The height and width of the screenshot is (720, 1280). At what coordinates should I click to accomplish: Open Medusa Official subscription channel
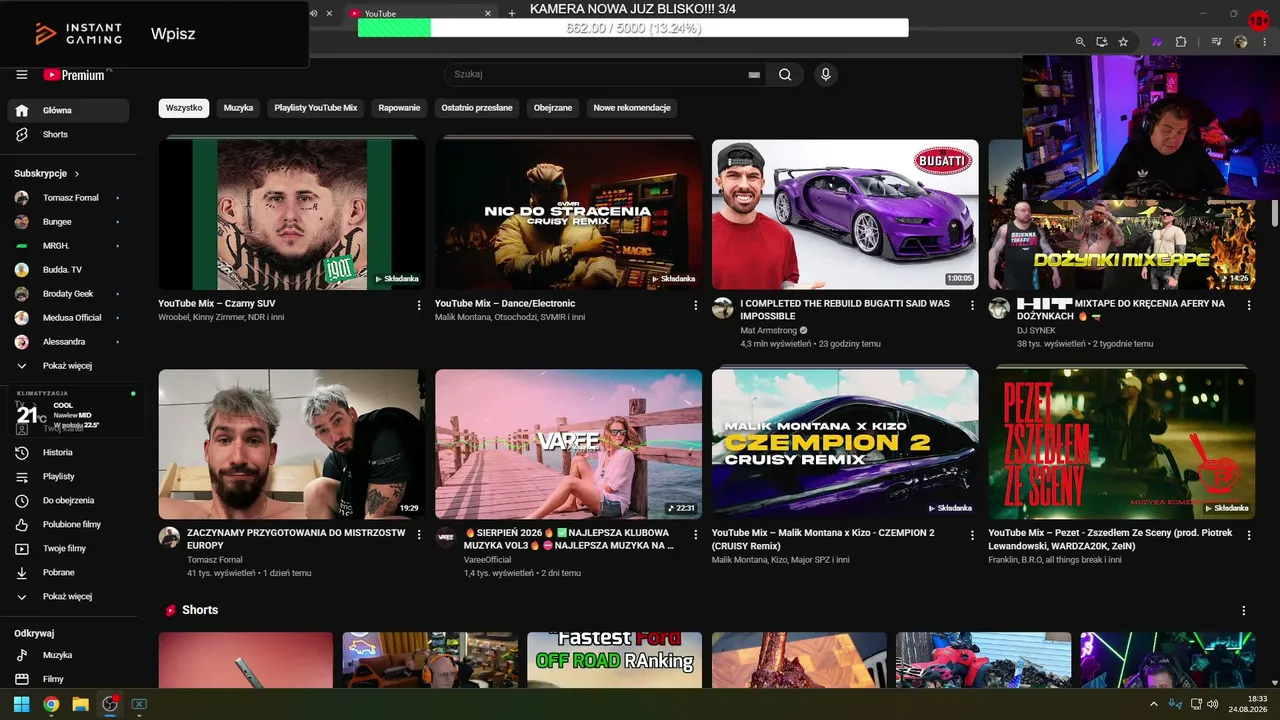point(68,318)
